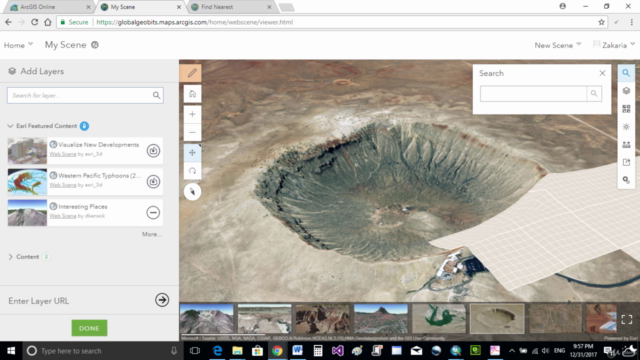The height and width of the screenshot is (360, 640).
Task: Open My Scene properties icon next to title
Action: click(x=95, y=45)
